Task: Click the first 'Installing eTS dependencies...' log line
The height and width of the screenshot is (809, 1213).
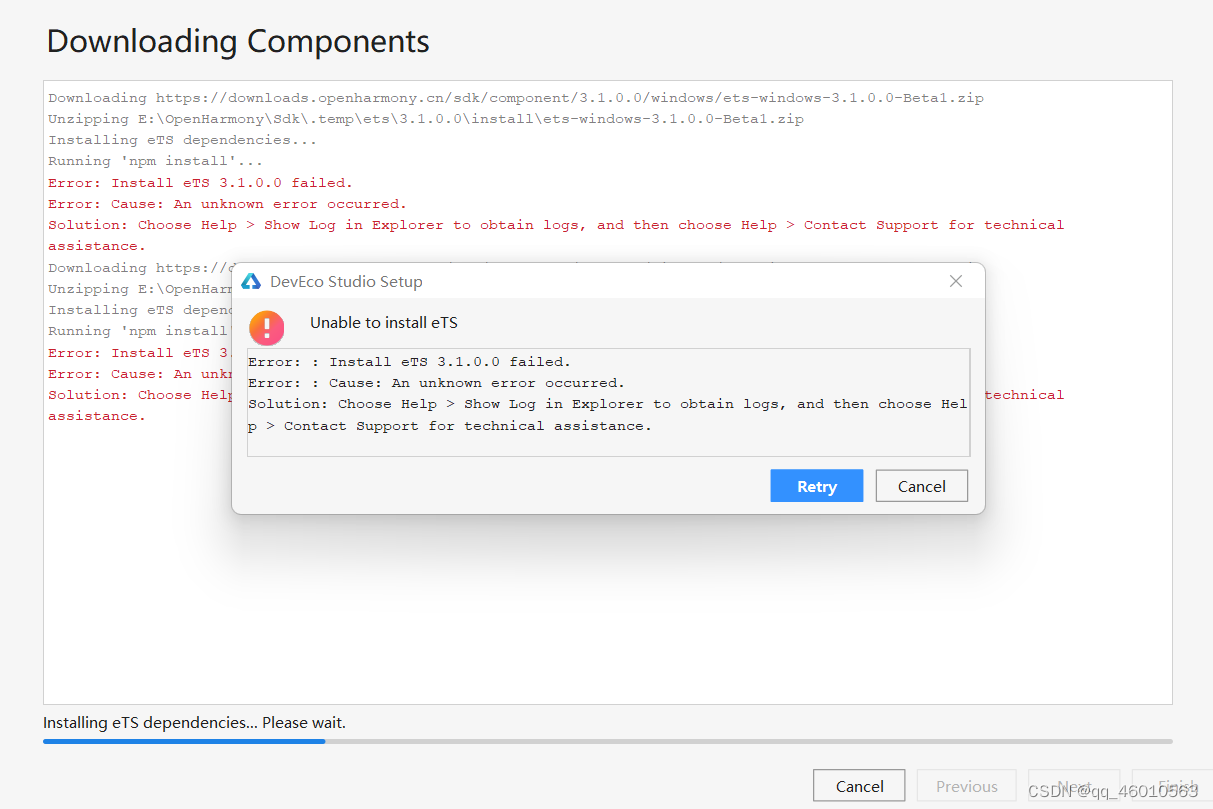Action: tap(182, 140)
